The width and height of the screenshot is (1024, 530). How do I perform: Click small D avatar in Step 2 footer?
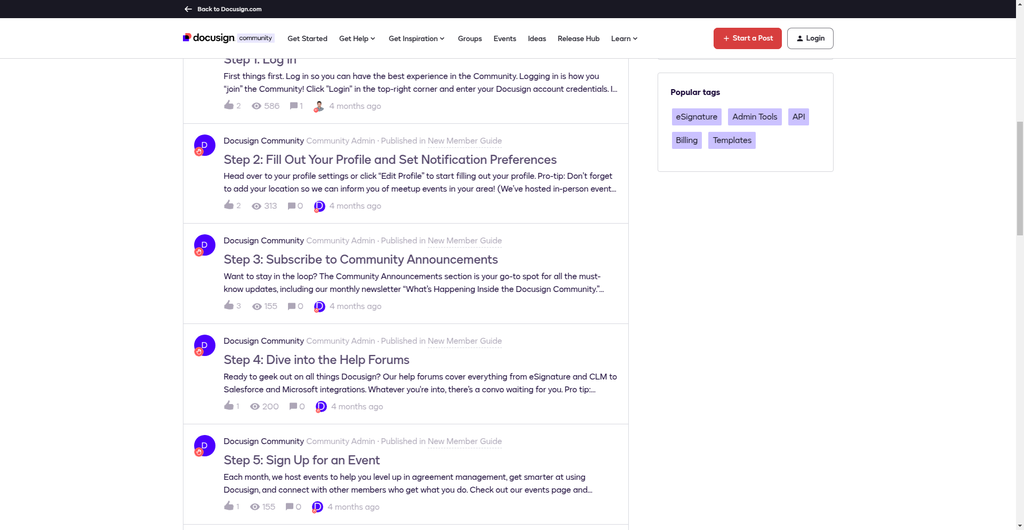pyautogui.click(x=319, y=206)
